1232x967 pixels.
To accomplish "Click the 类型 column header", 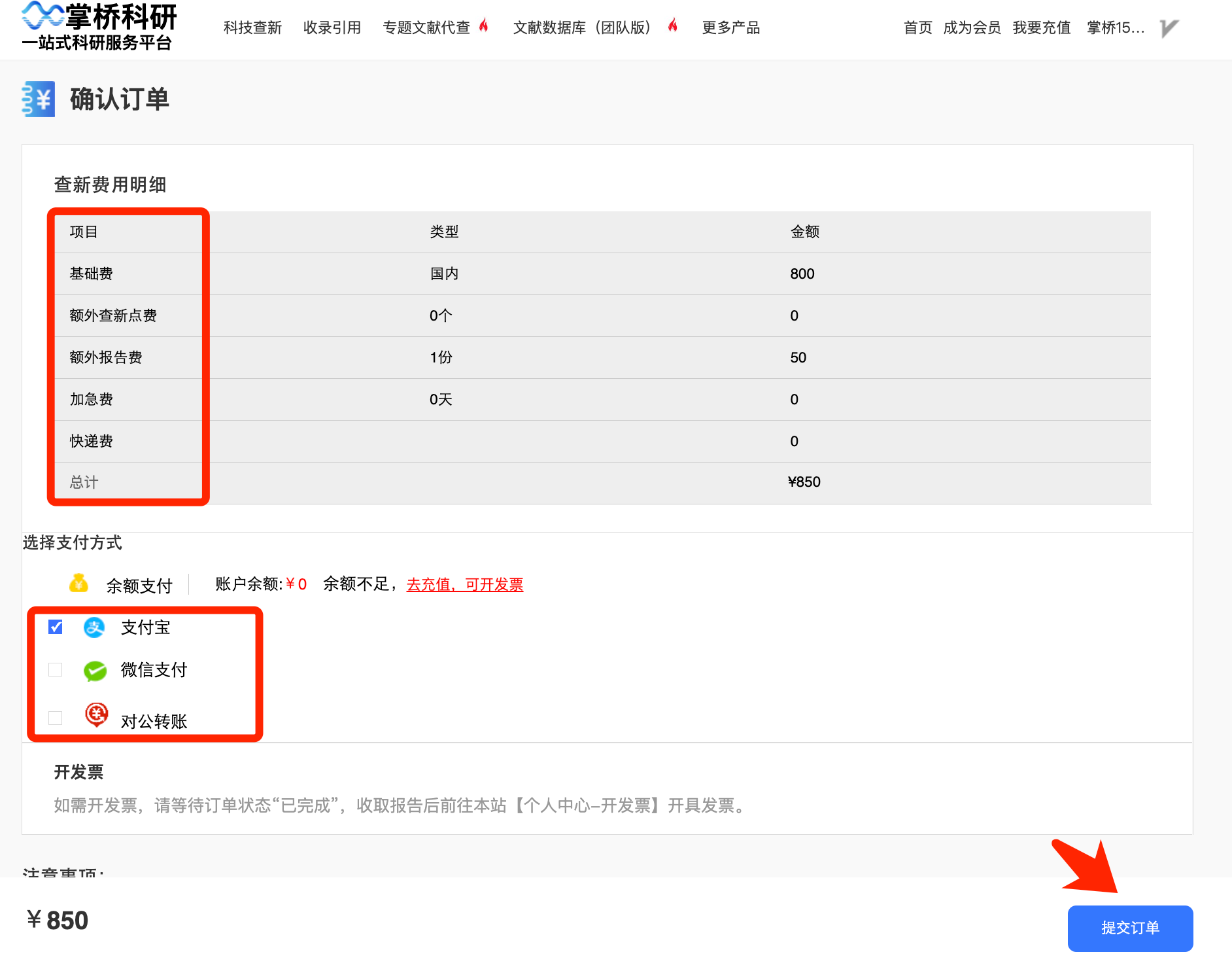I will pos(445,232).
